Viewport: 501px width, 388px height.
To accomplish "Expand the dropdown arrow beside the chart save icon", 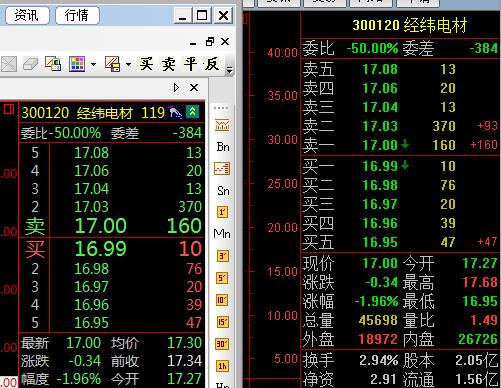I will pyautogui.click(x=129, y=64).
